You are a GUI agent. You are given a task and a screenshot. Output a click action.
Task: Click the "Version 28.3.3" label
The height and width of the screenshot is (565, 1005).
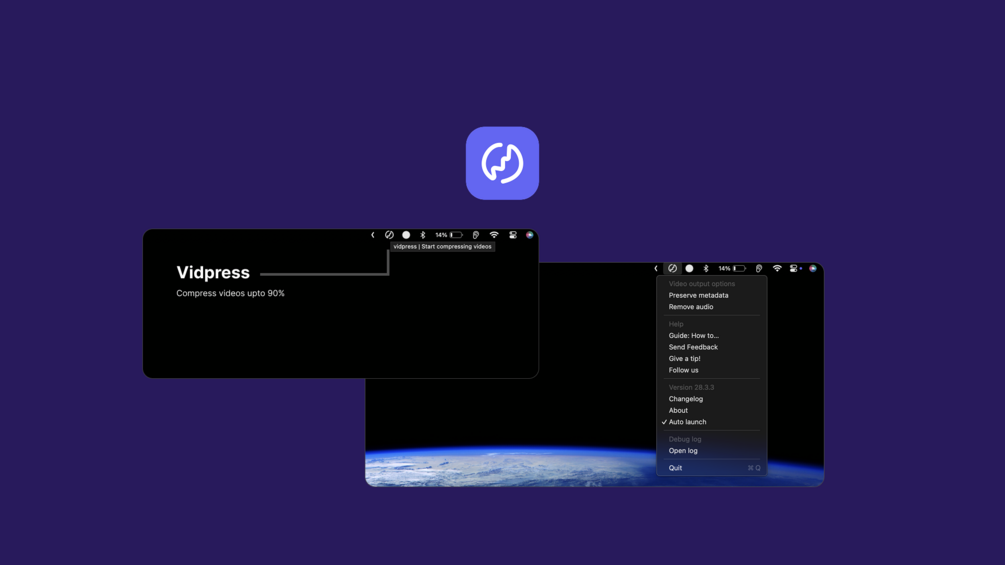691,388
